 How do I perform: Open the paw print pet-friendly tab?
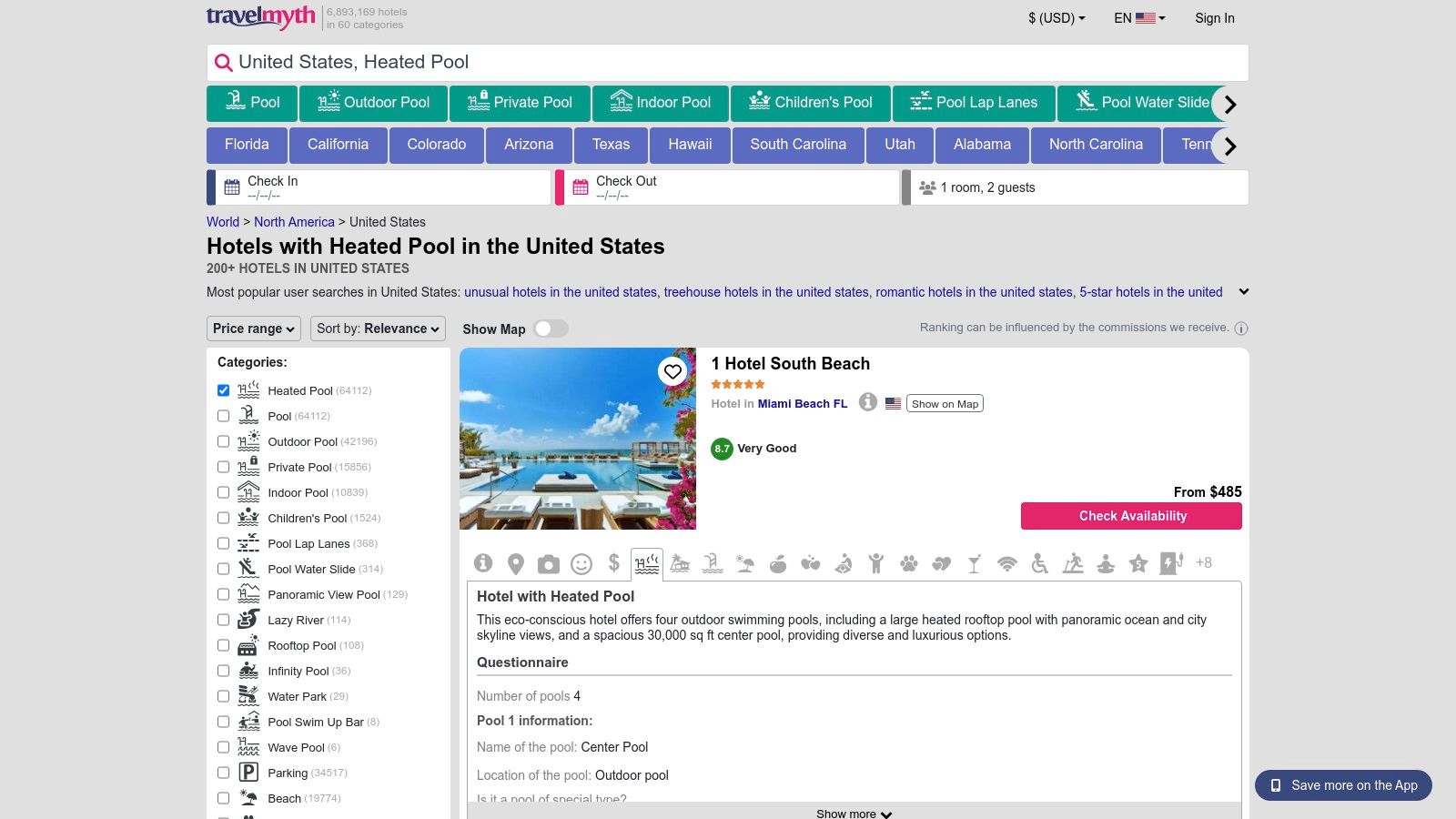tap(909, 564)
